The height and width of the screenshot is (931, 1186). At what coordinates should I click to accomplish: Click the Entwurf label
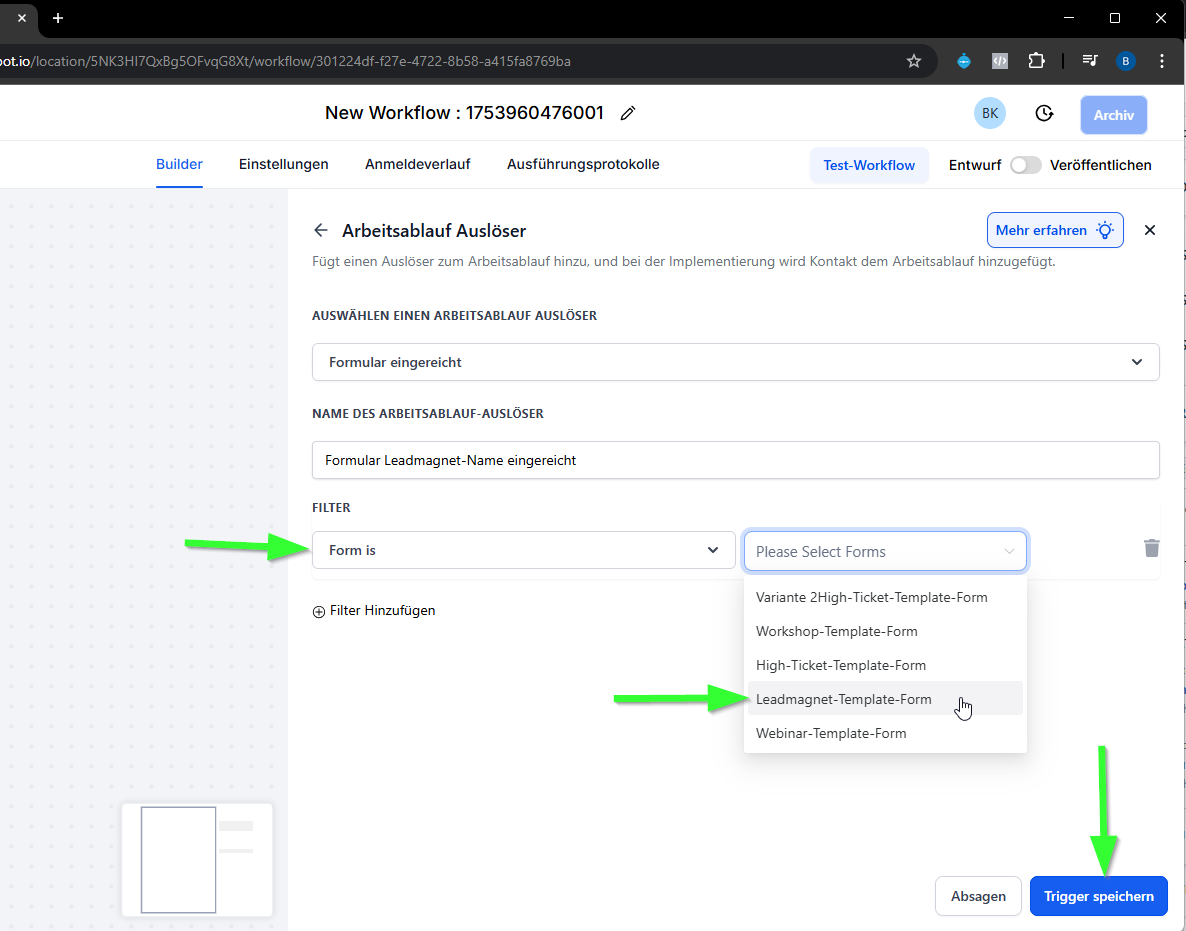[975, 165]
